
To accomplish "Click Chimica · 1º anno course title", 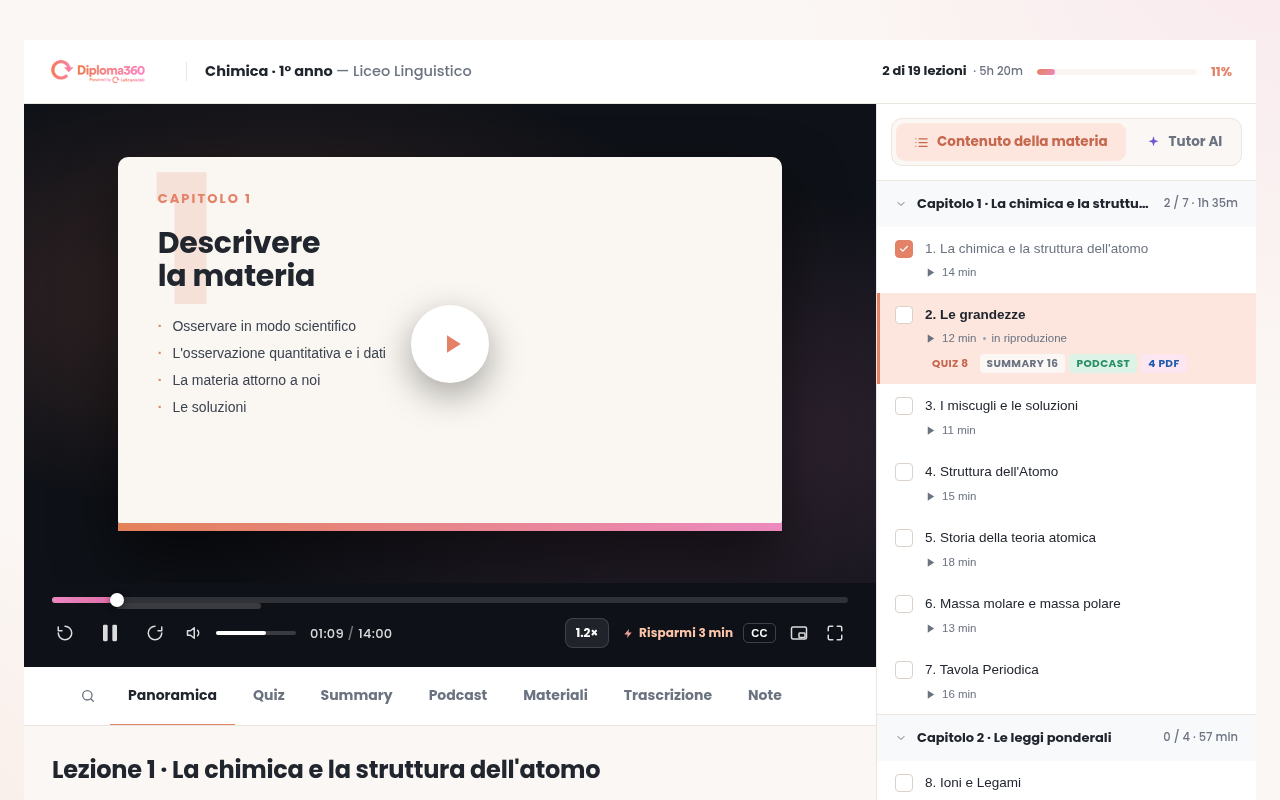I will click(x=268, y=71).
